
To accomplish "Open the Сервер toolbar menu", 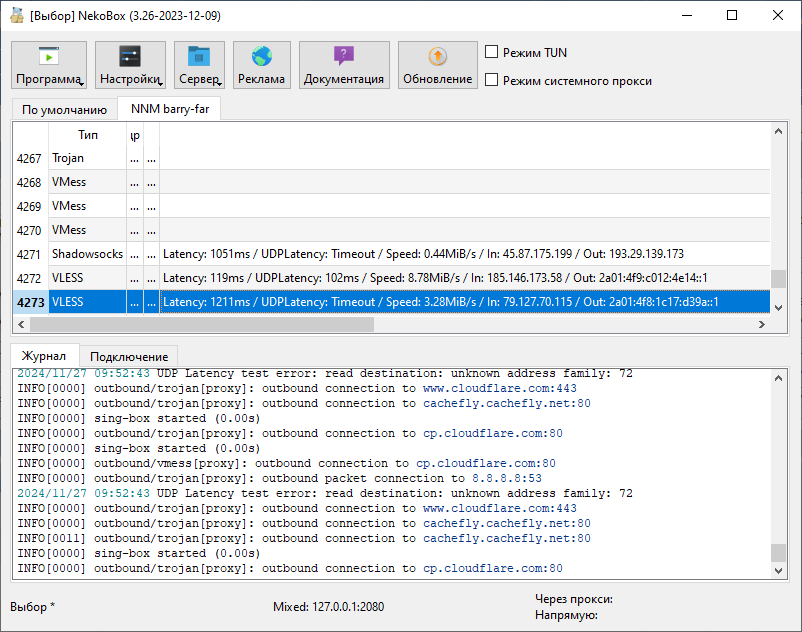I will pos(199,66).
